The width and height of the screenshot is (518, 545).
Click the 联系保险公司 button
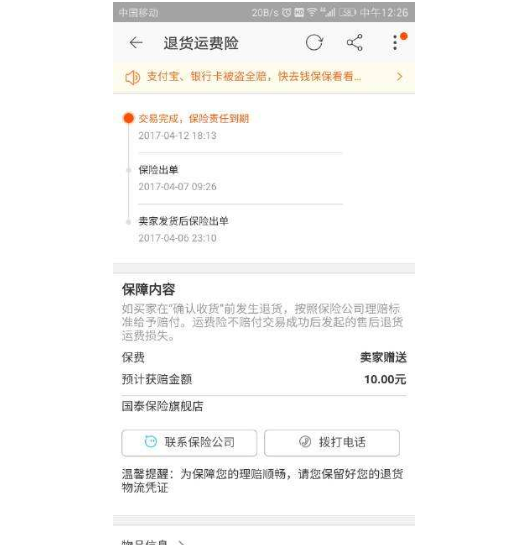[x=189, y=442]
